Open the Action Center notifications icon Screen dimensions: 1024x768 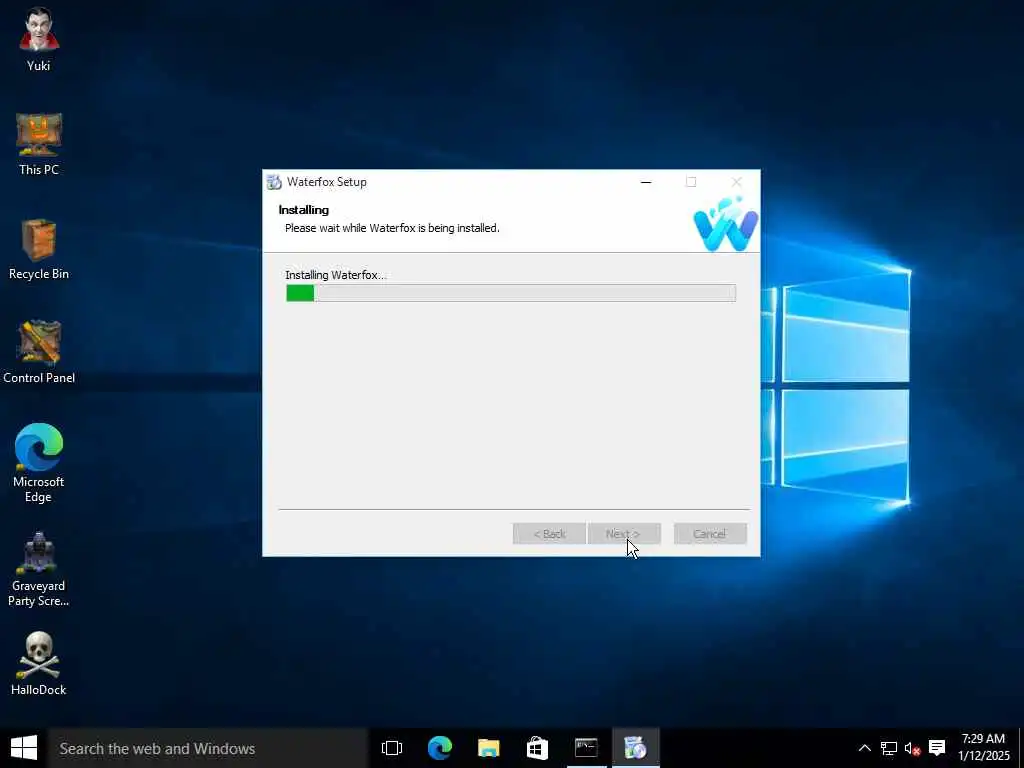point(937,748)
